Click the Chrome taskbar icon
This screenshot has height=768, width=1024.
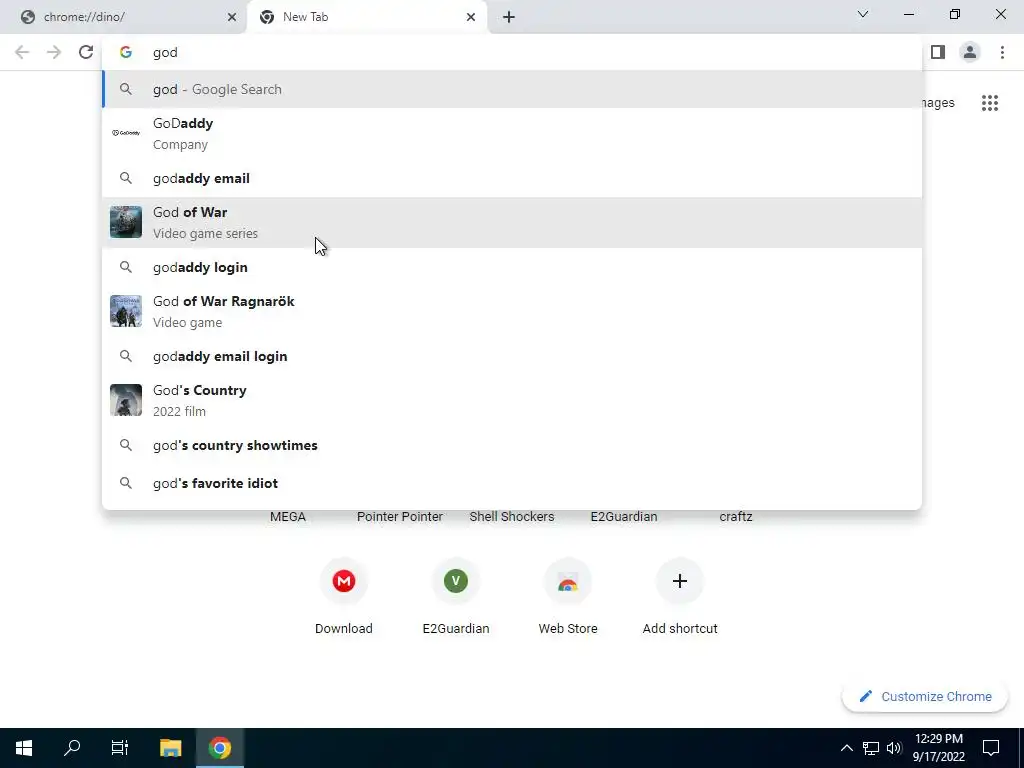click(x=220, y=748)
